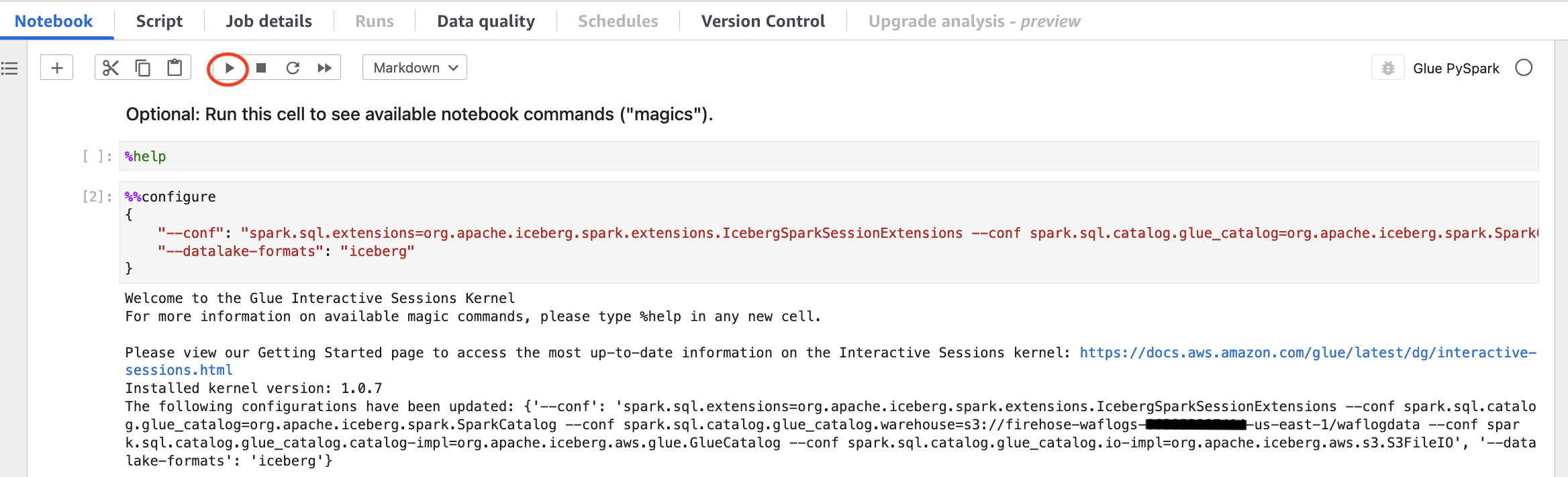This screenshot has width=1568, height=477.
Task: Open the Markdown cell type dropdown
Action: 415,68
